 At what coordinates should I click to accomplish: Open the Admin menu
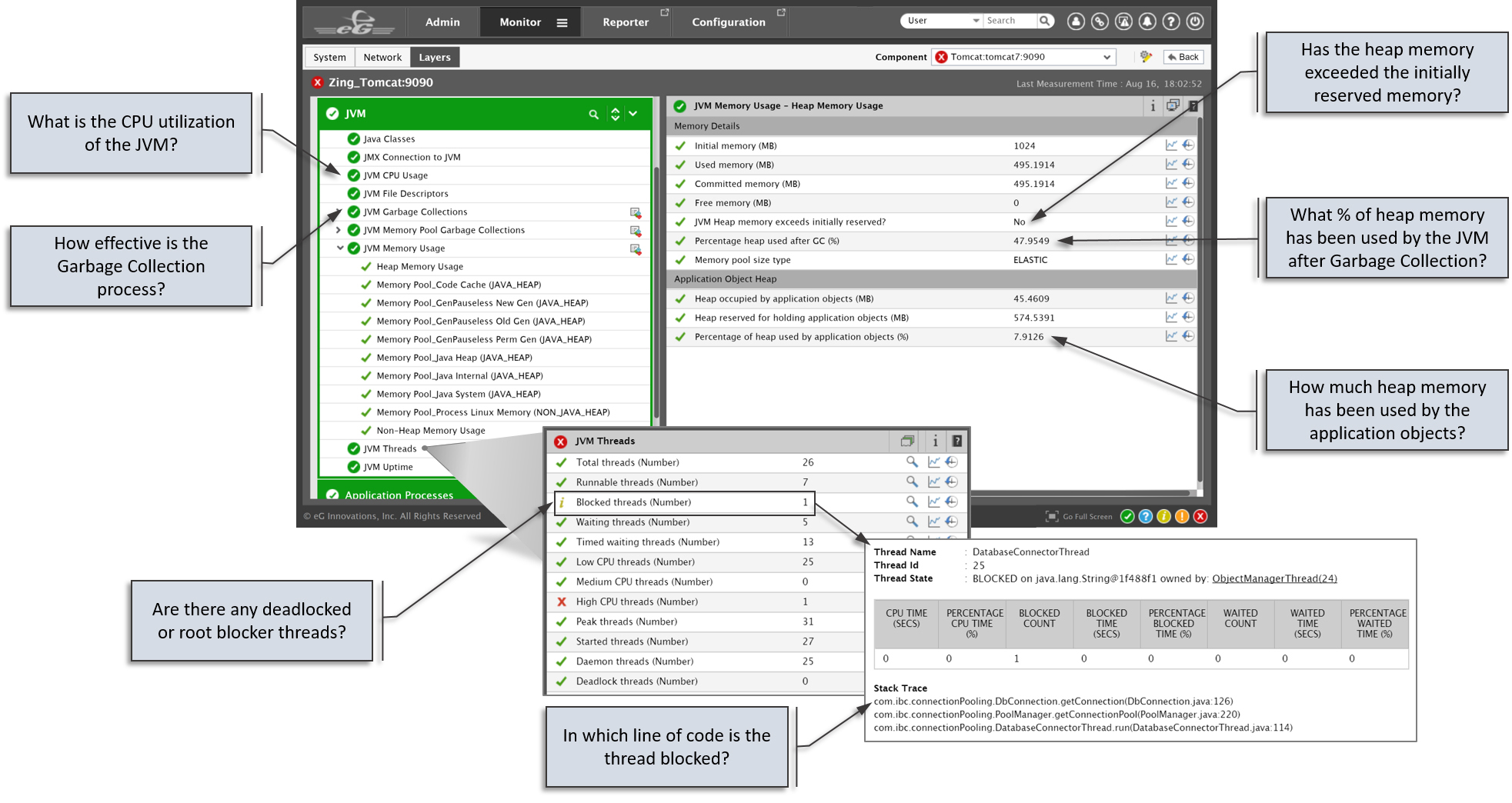pyautogui.click(x=442, y=22)
